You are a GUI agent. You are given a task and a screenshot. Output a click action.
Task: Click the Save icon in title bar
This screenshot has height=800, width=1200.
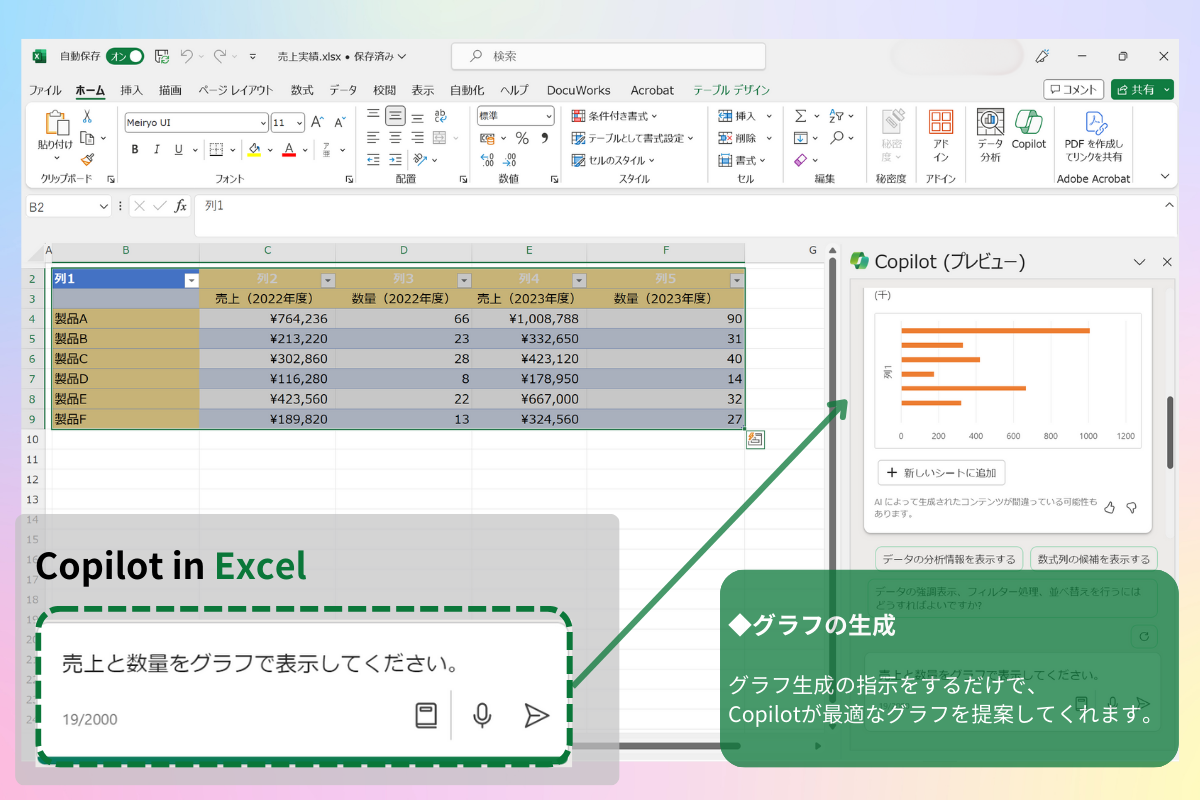coord(161,56)
